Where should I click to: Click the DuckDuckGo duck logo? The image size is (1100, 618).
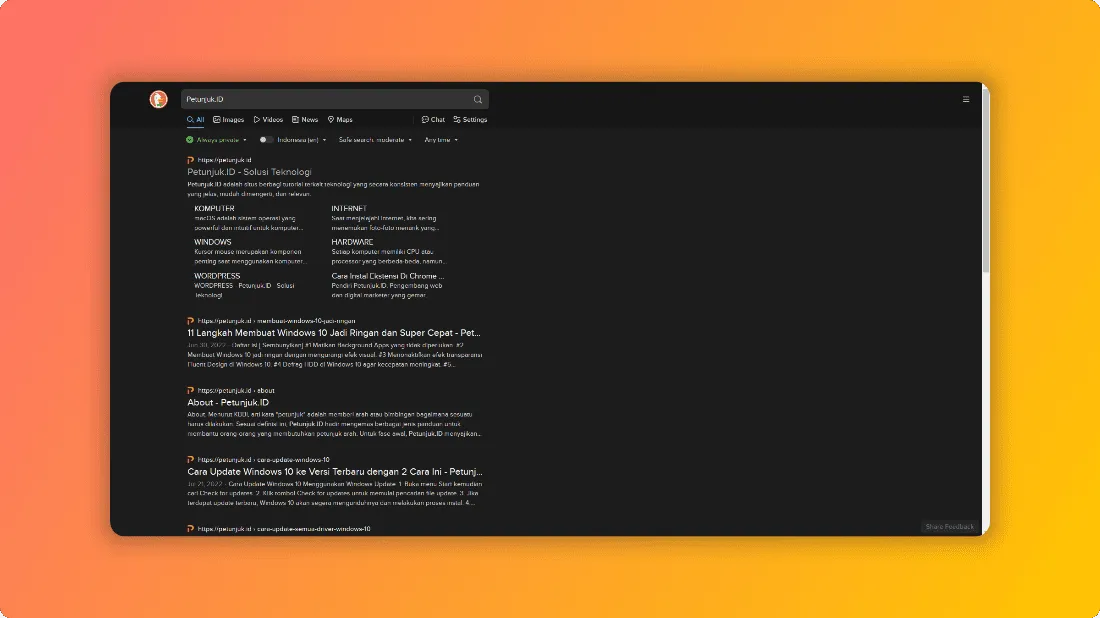coord(159,99)
